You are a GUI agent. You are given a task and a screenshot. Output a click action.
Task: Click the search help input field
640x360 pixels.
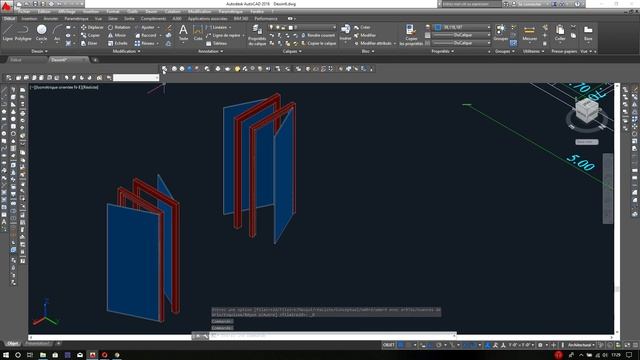click(x=471, y=4)
